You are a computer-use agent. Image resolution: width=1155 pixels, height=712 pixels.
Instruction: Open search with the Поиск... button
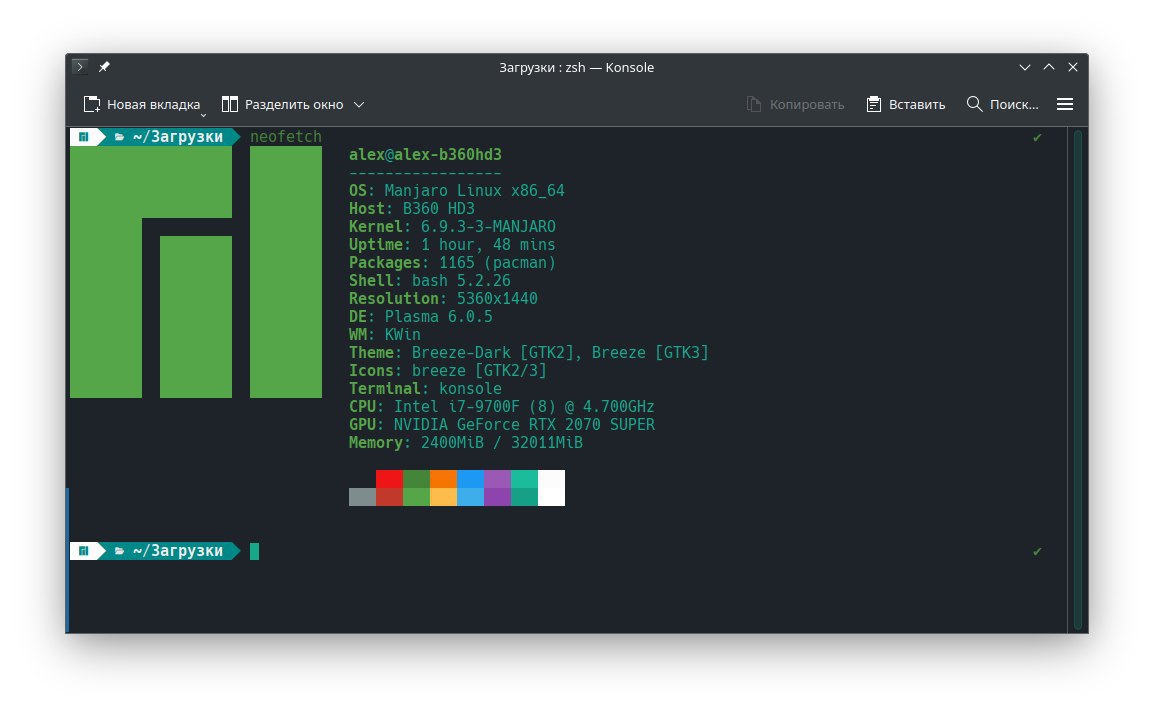point(1002,105)
